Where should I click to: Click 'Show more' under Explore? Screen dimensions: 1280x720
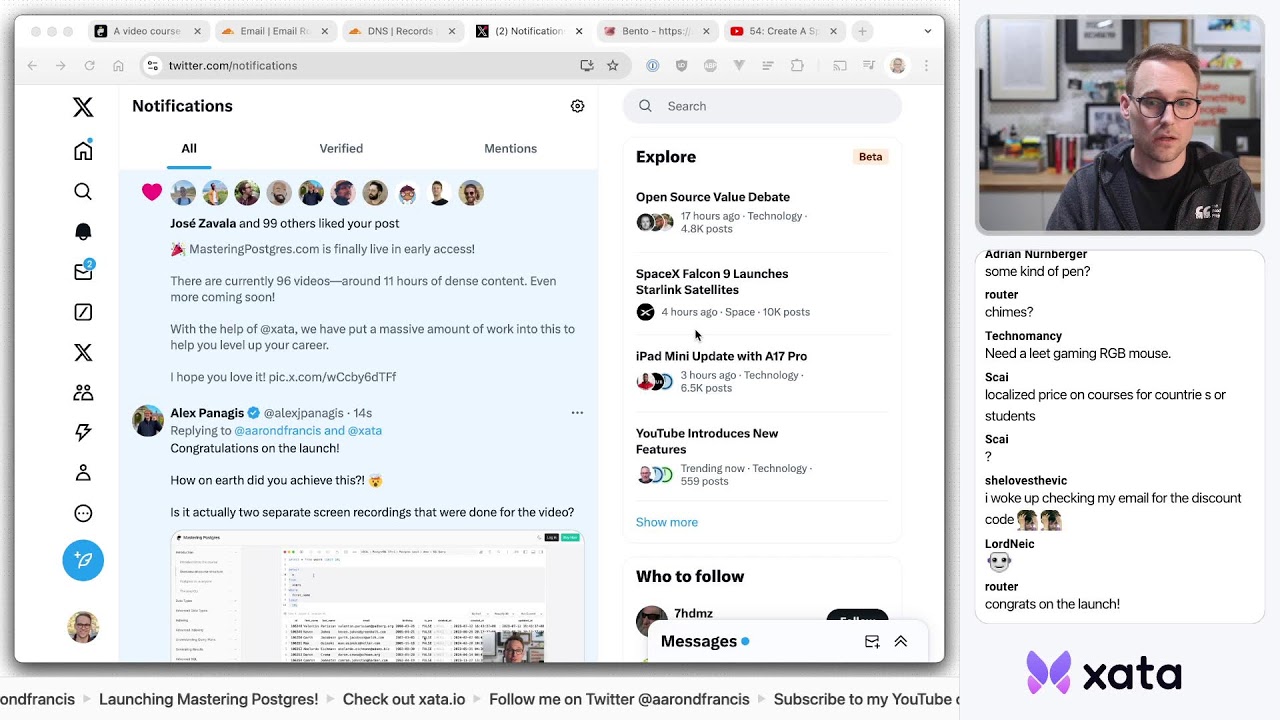[x=667, y=522]
